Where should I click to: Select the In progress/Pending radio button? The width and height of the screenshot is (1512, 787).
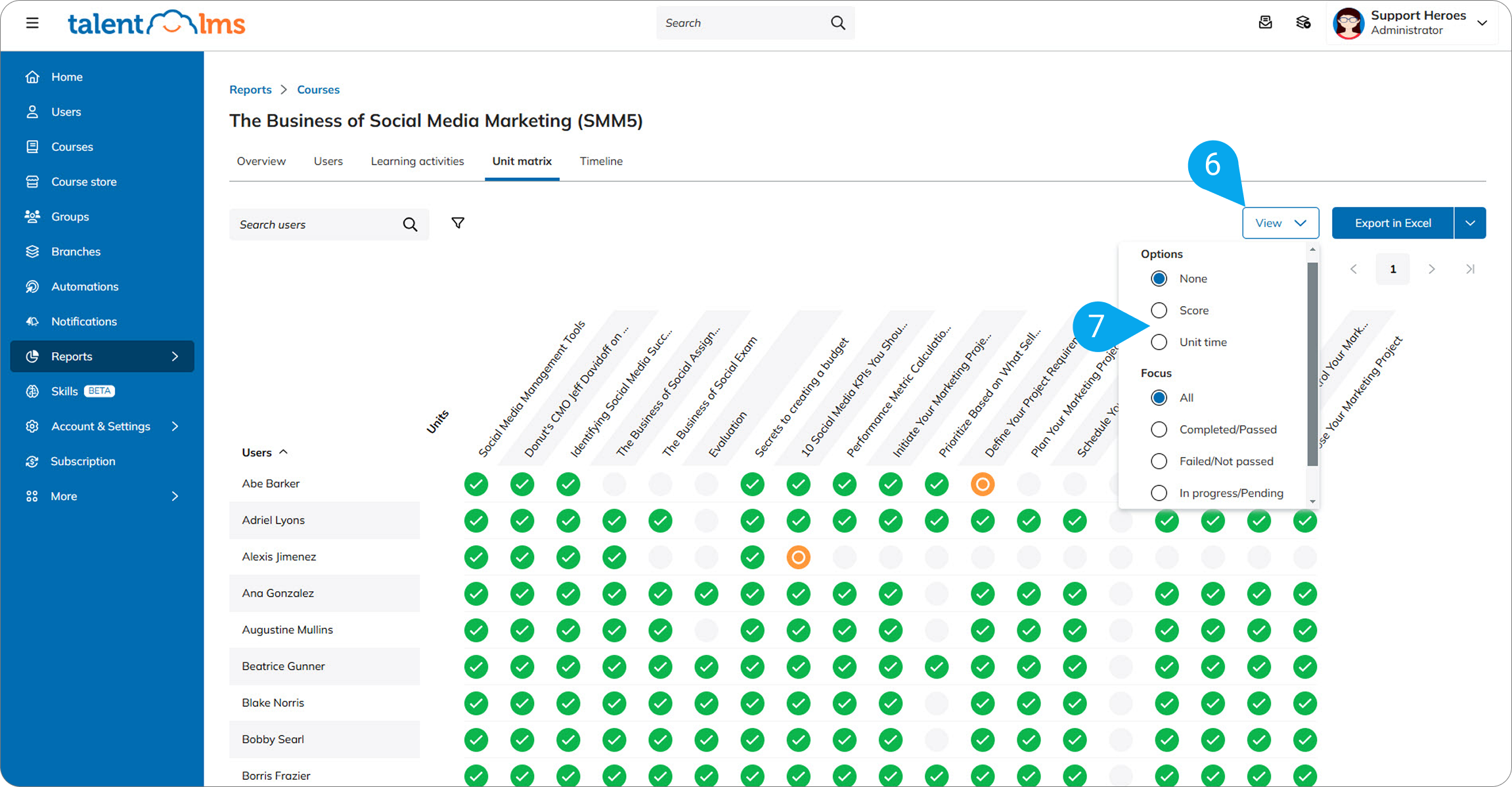click(x=1159, y=493)
